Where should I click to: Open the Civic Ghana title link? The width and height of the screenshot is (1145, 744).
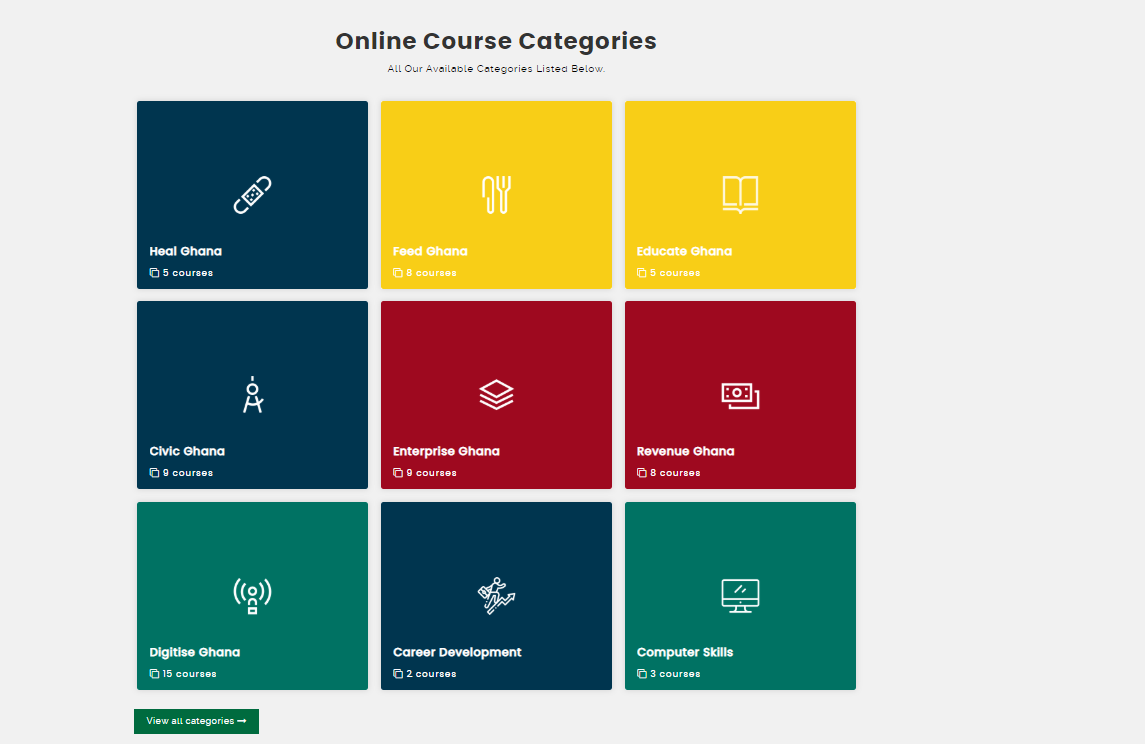click(x=187, y=451)
